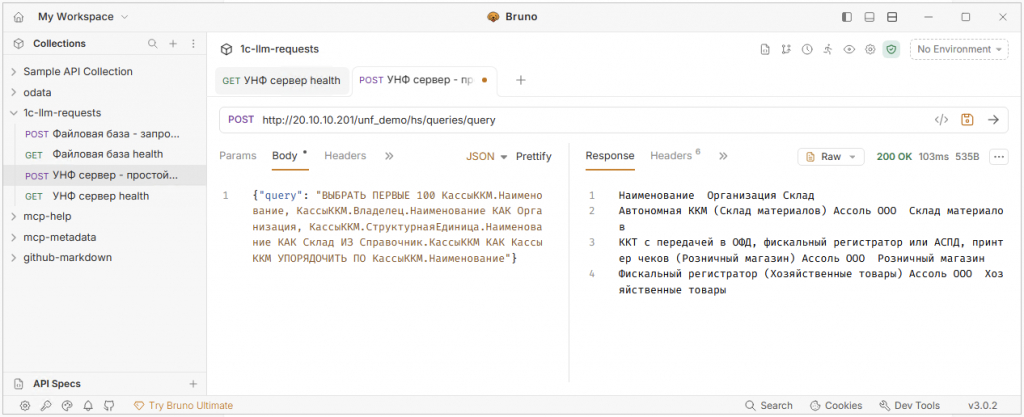Open the collection runner (running man icon)
The width and height of the screenshot is (1024, 417).
(828, 49)
